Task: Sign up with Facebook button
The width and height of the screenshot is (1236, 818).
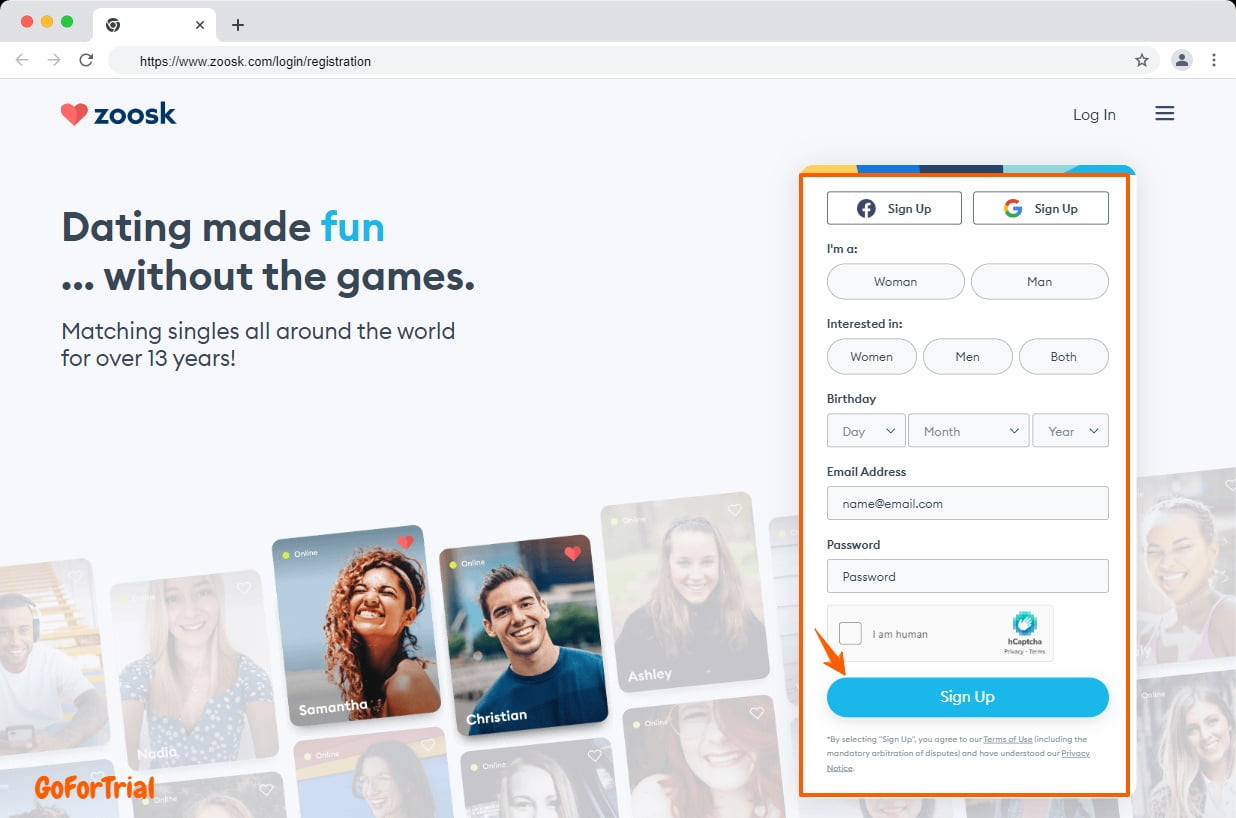Action: coord(894,208)
